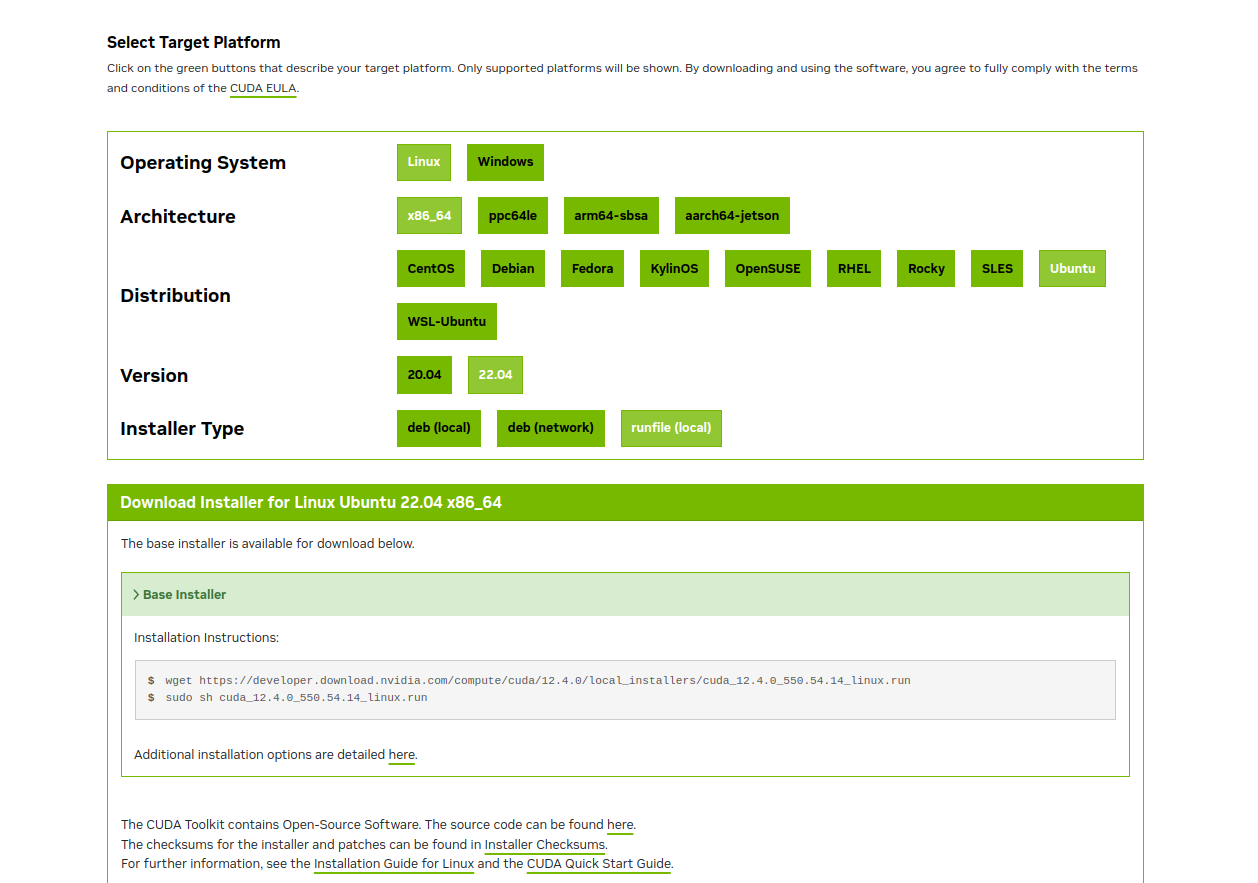Image resolution: width=1258 pixels, height=883 pixels.
Task: Click the 'Version' label
Action: [x=154, y=376]
